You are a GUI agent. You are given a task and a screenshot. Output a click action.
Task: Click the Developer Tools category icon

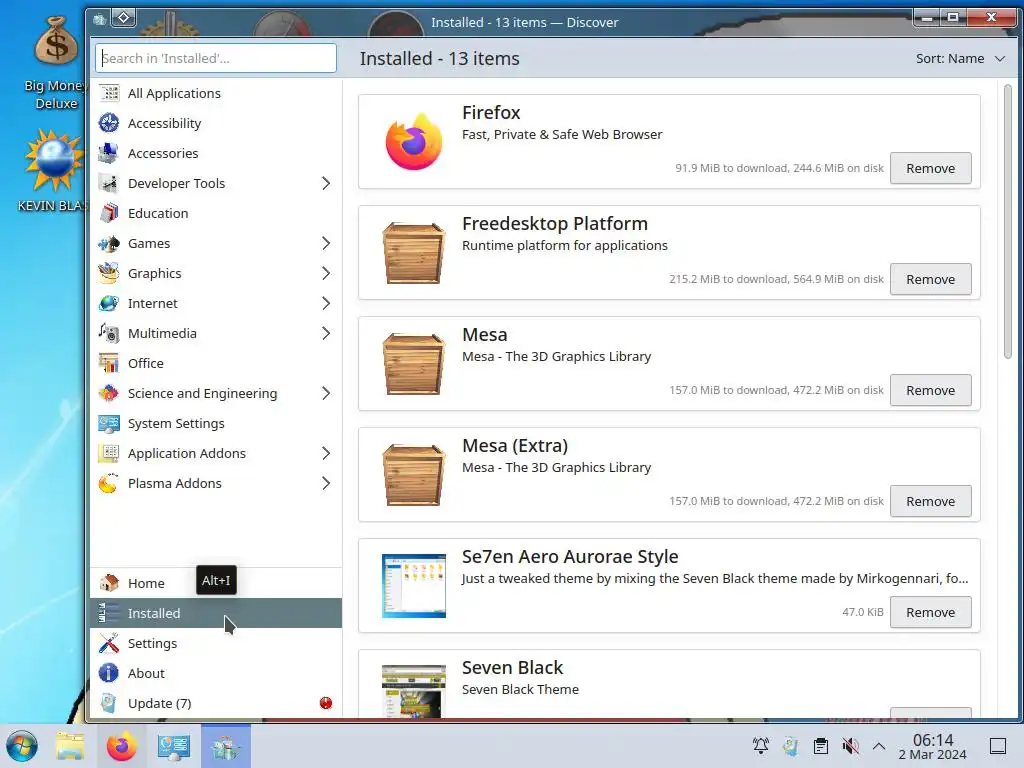109,184
